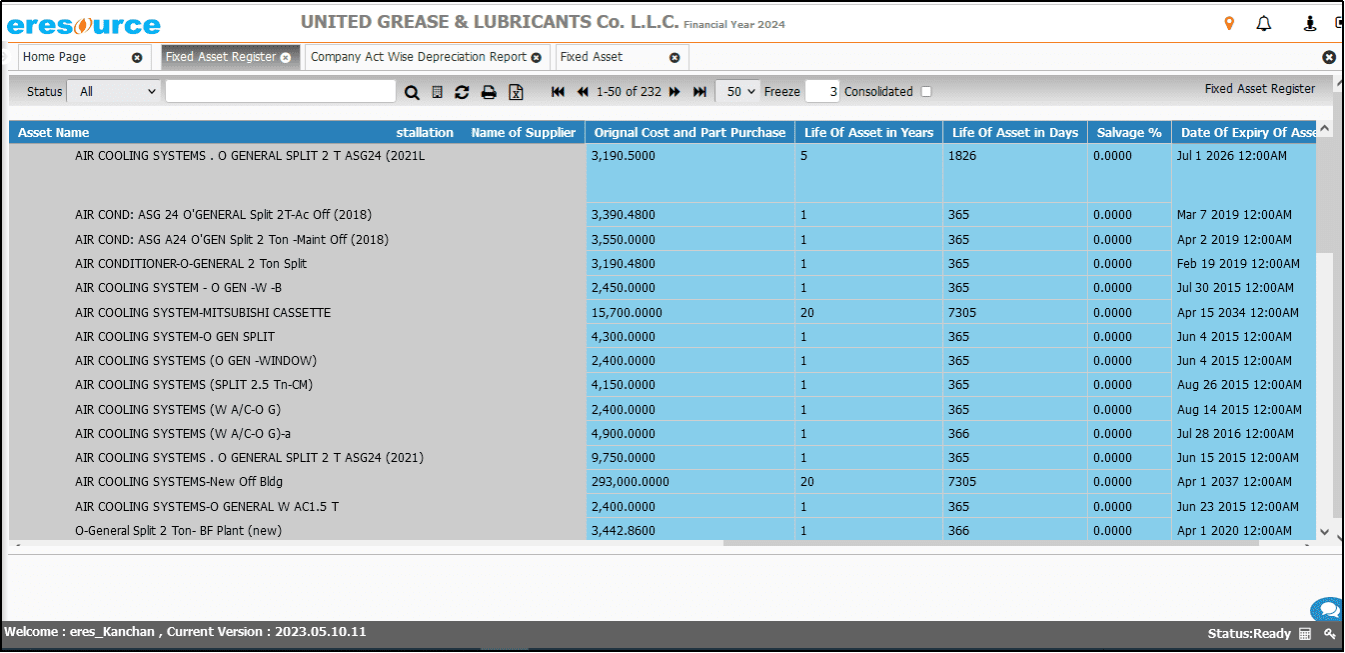Viewport: 1345px width, 653px height.
Task: Open the Status filter dropdown
Action: pos(113,91)
